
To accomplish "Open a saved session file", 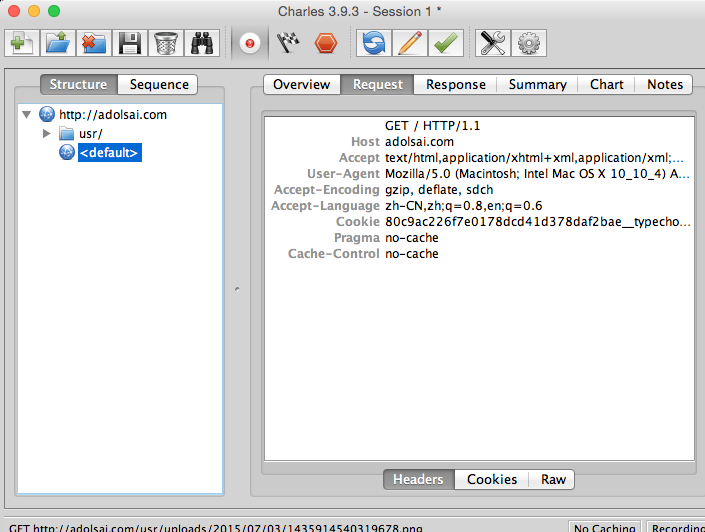I will pyautogui.click(x=58, y=43).
